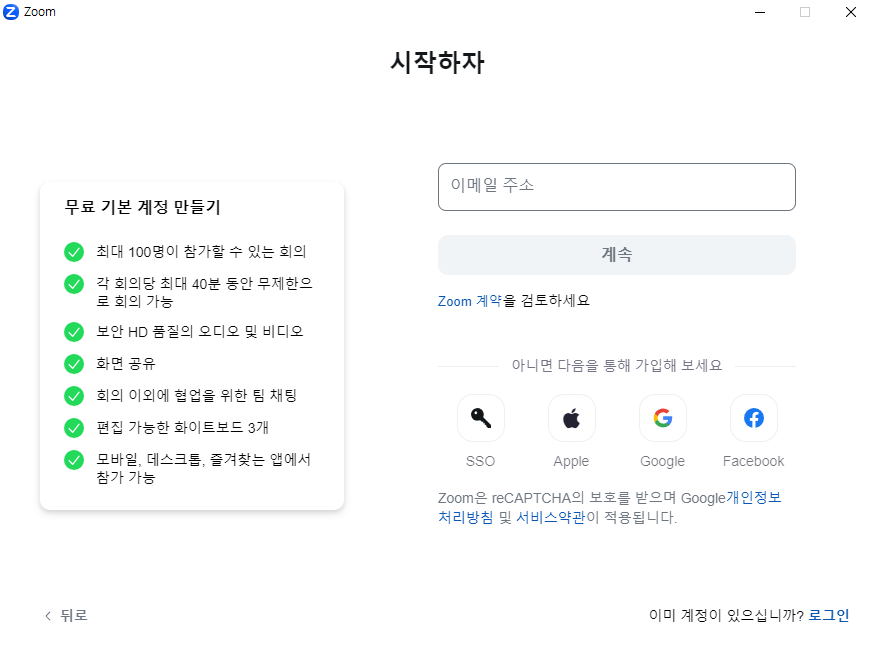Click the text 아니면 다음을 통해 가입해 보세요
The width and height of the screenshot is (873, 655).
pos(616,365)
